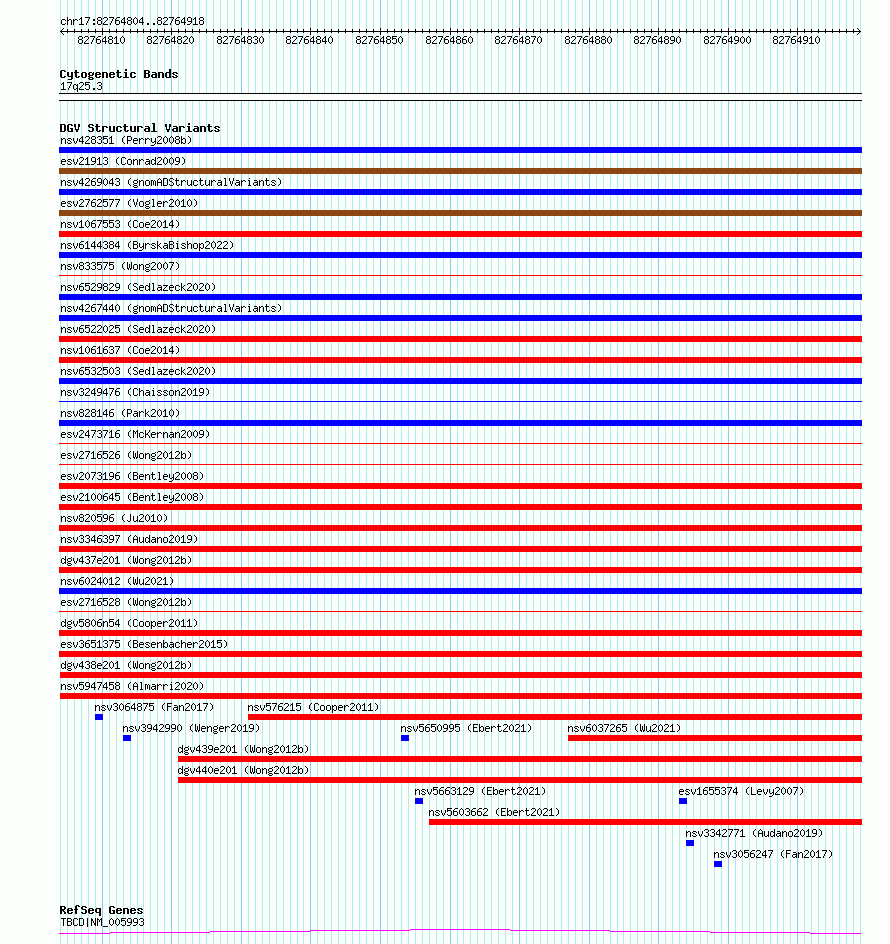890x944 pixels.
Task: Select nsv6037265 (Wu2021) label
Action: coord(624,728)
